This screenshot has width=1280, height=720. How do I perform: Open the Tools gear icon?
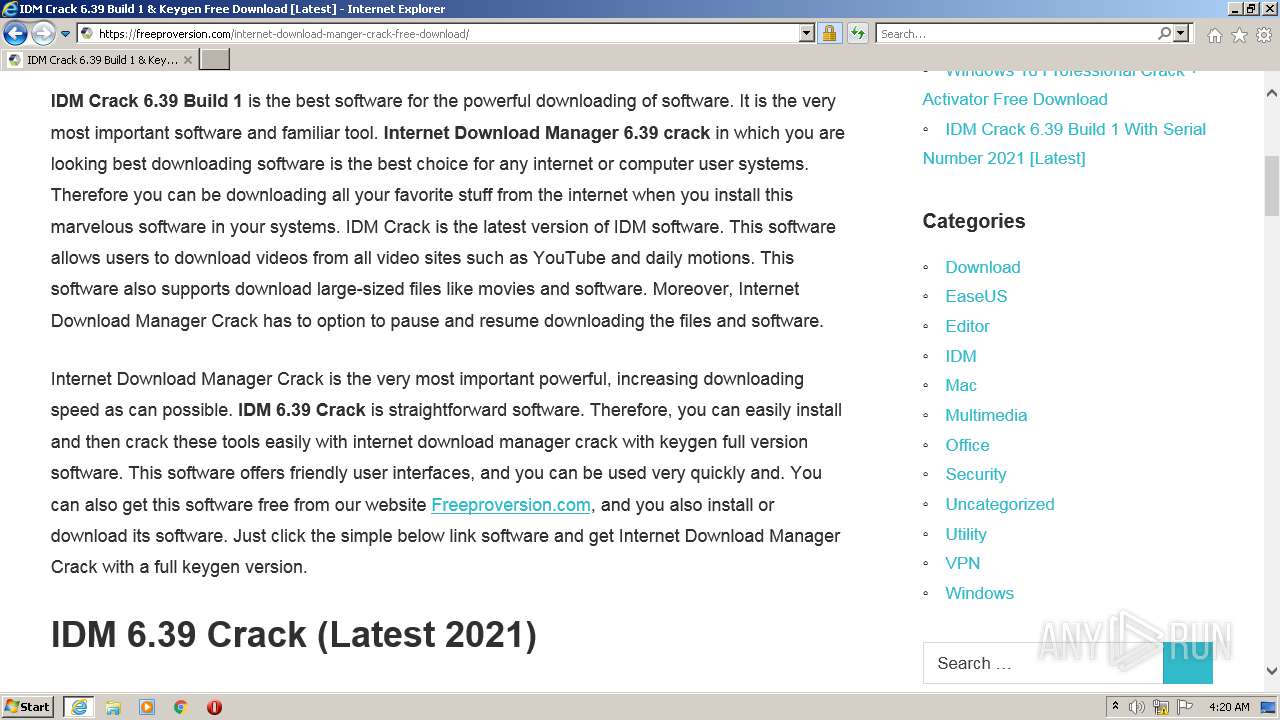[1264, 35]
